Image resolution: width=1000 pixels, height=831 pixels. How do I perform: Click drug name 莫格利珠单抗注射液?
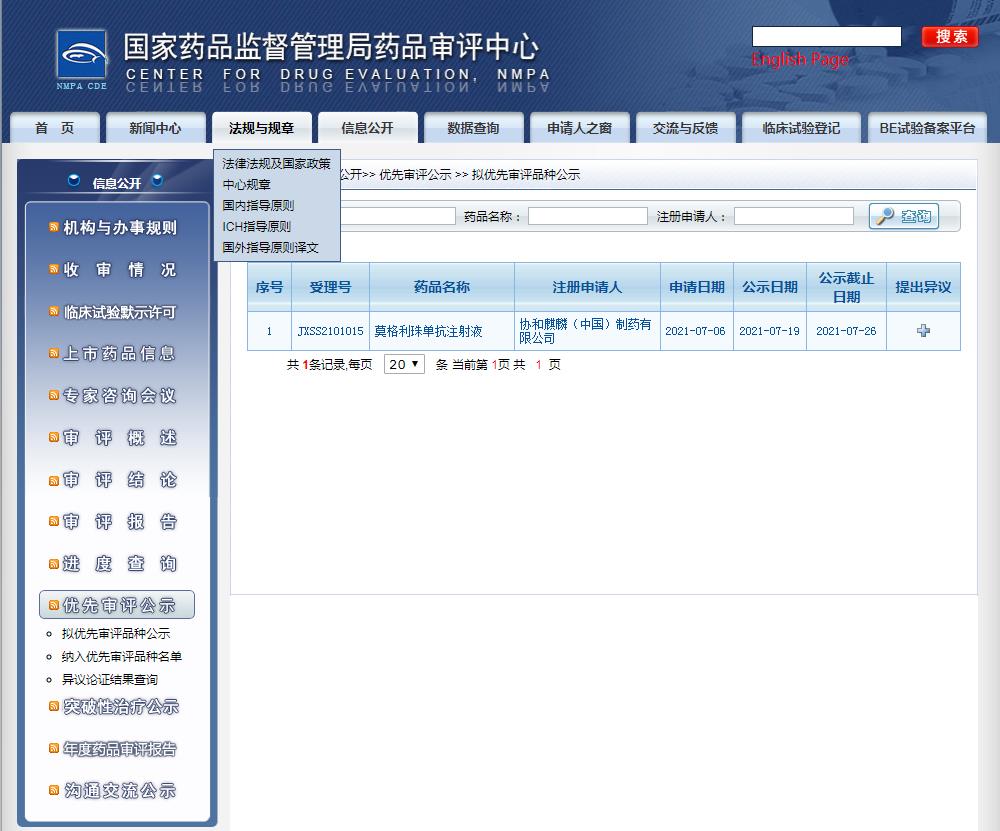pyautogui.click(x=428, y=331)
